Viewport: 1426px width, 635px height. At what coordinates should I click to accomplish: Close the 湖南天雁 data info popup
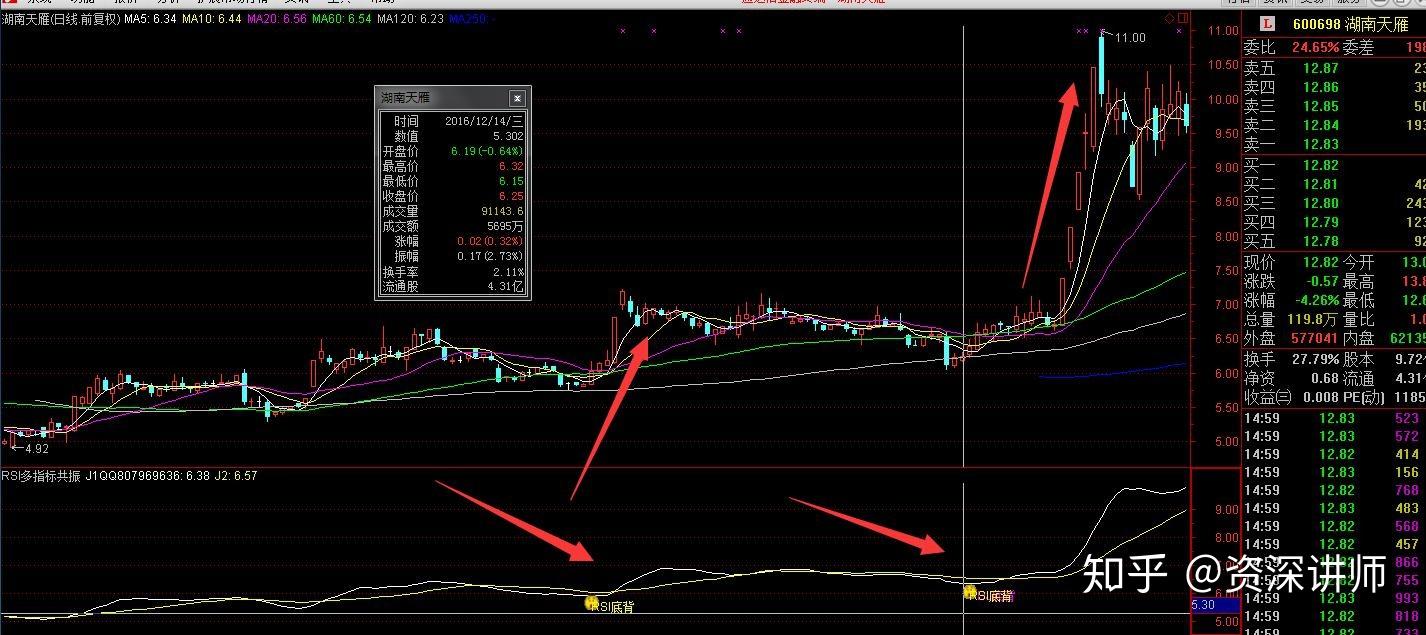(x=517, y=98)
